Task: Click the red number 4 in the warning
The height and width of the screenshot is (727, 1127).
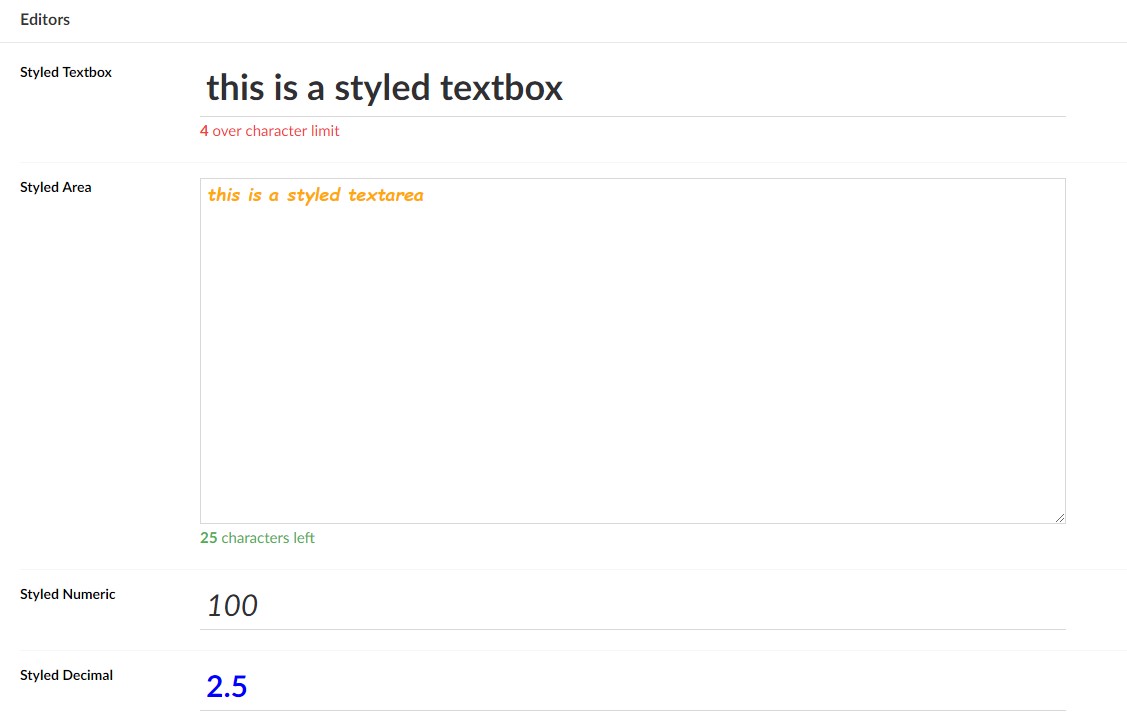Action: tap(204, 131)
